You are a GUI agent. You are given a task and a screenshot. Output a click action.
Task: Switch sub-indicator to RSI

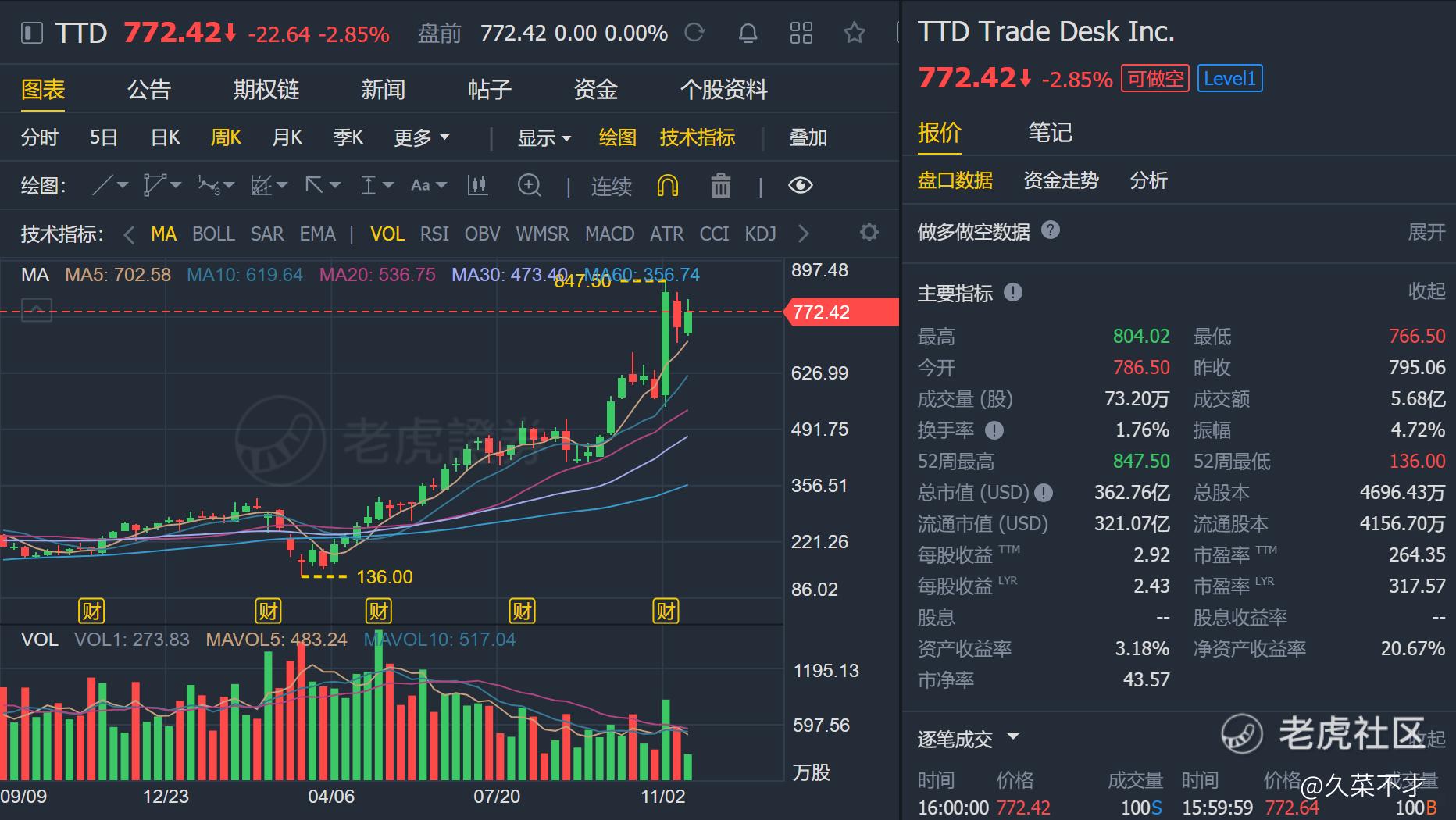[x=434, y=234]
